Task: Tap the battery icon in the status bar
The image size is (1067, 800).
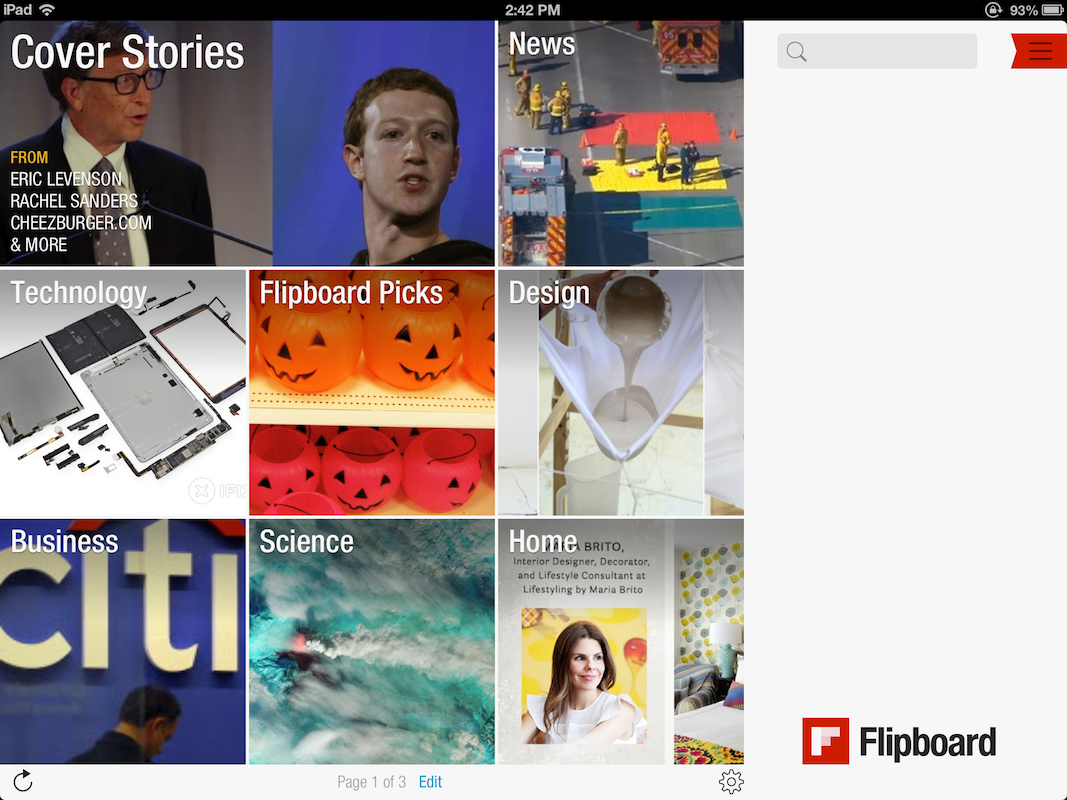Action: 1052,10
